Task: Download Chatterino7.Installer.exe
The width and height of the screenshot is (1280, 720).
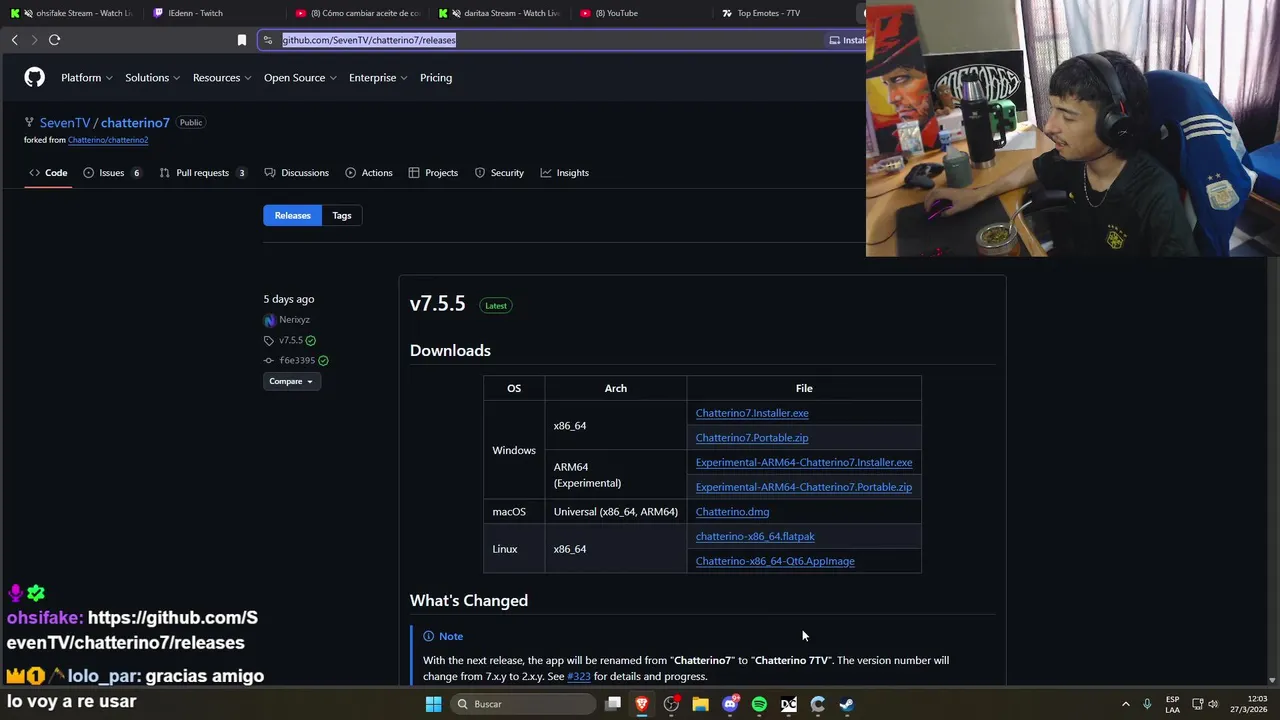Action: tap(752, 413)
